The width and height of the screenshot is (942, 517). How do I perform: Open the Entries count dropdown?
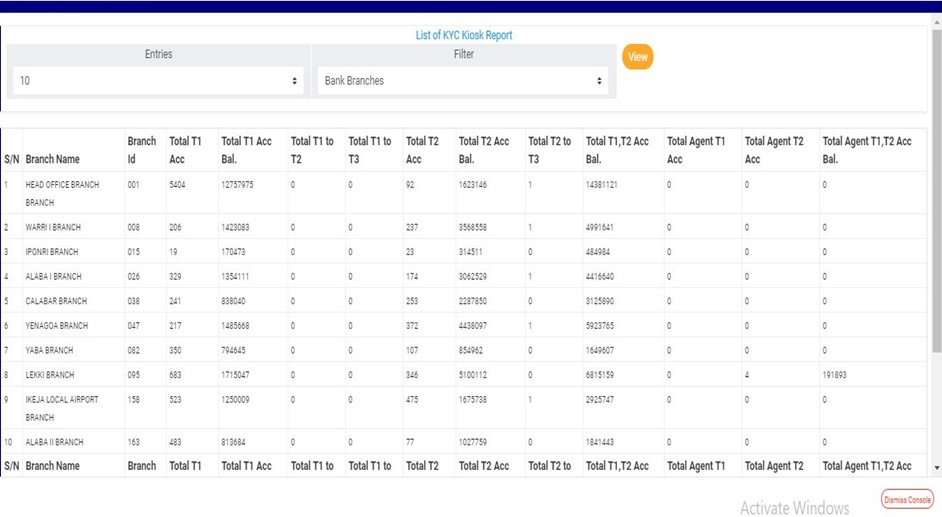coord(158,81)
